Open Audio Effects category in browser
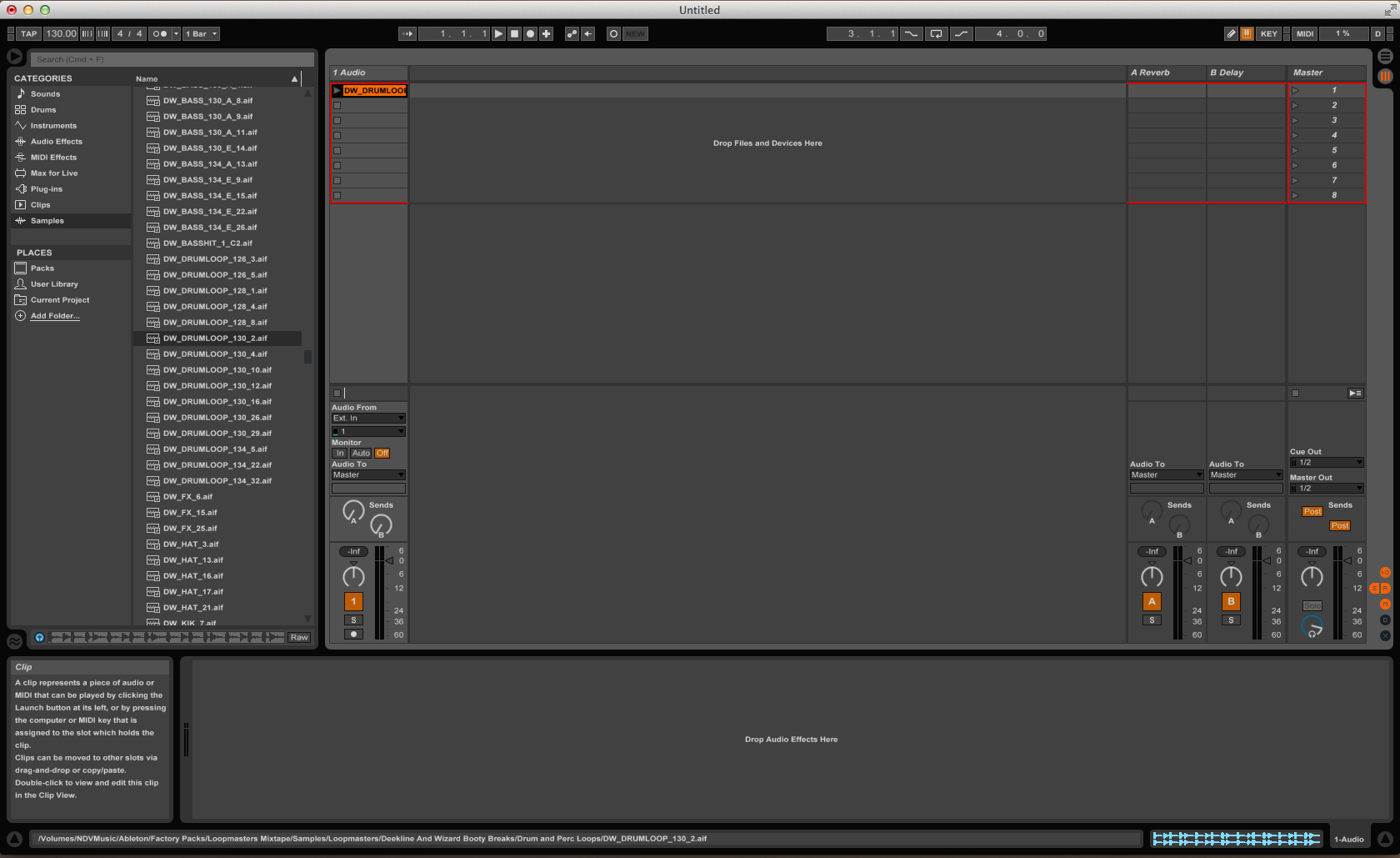The width and height of the screenshot is (1400, 858). [56, 142]
